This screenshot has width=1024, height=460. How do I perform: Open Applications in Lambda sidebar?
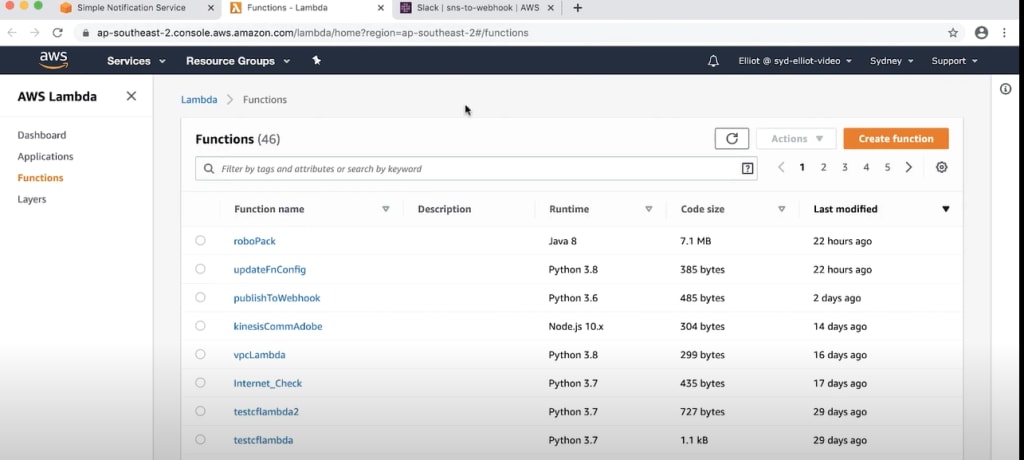pyautogui.click(x=46, y=157)
